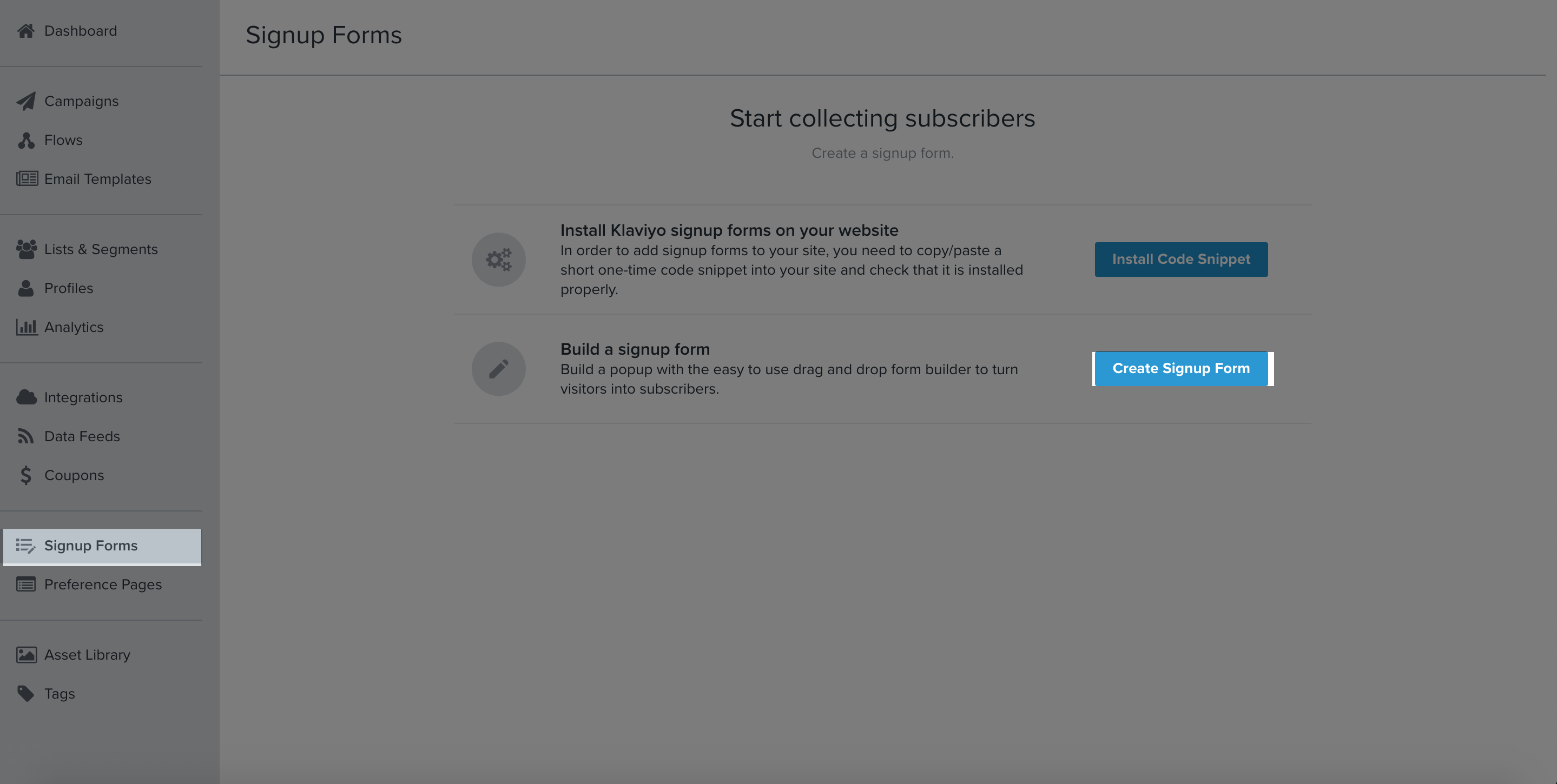Click the Coupons dollar sign icon
The image size is (1557, 784).
pyautogui.click(x=25, y=475)
